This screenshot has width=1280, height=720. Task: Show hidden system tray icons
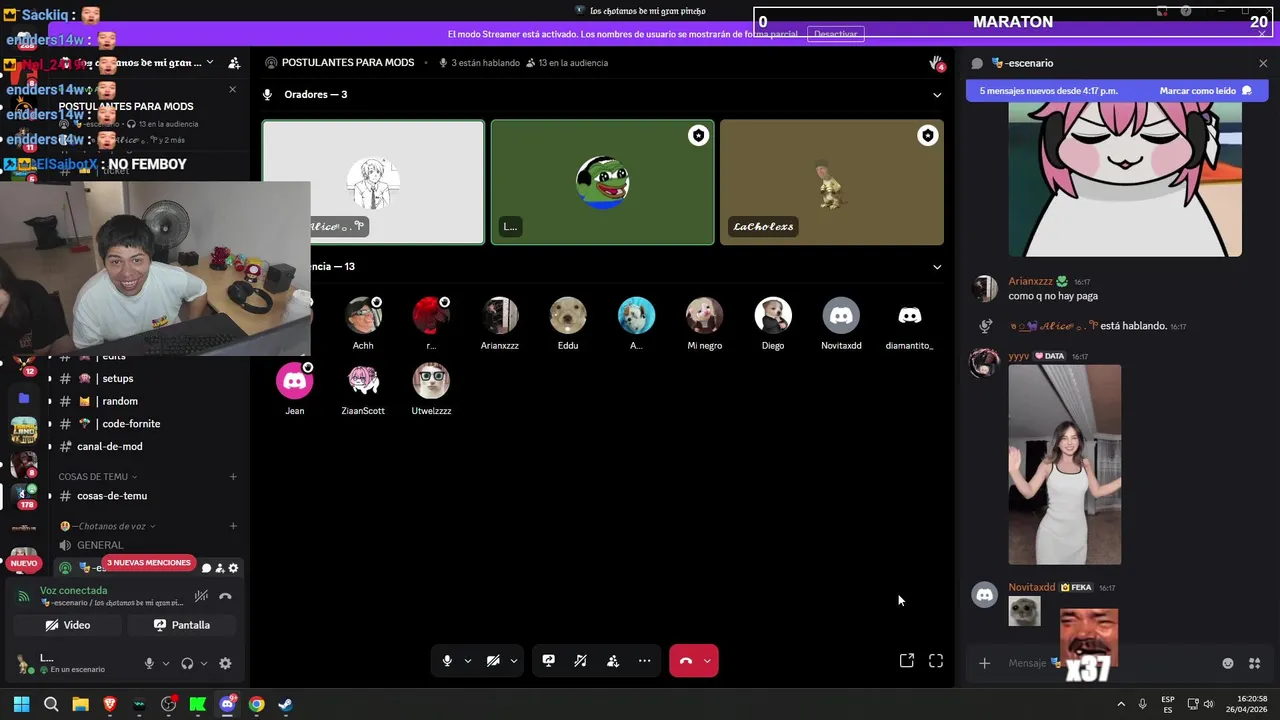[x=1121, y=704]
